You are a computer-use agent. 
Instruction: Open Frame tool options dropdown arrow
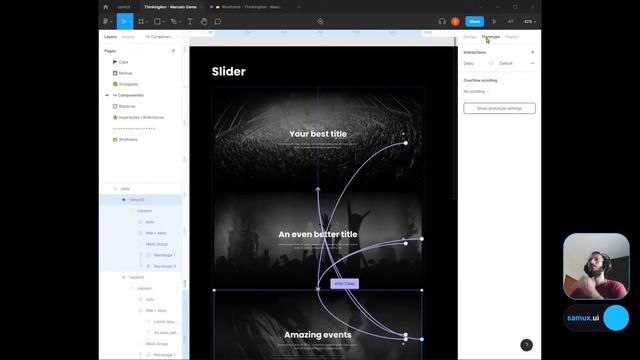point(147,22)
